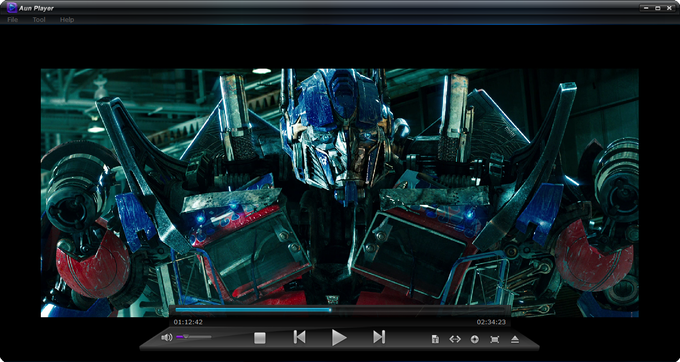Click the total duration 02:34:23
Viewport: 680px width, 362px height.
click(491, 322)
